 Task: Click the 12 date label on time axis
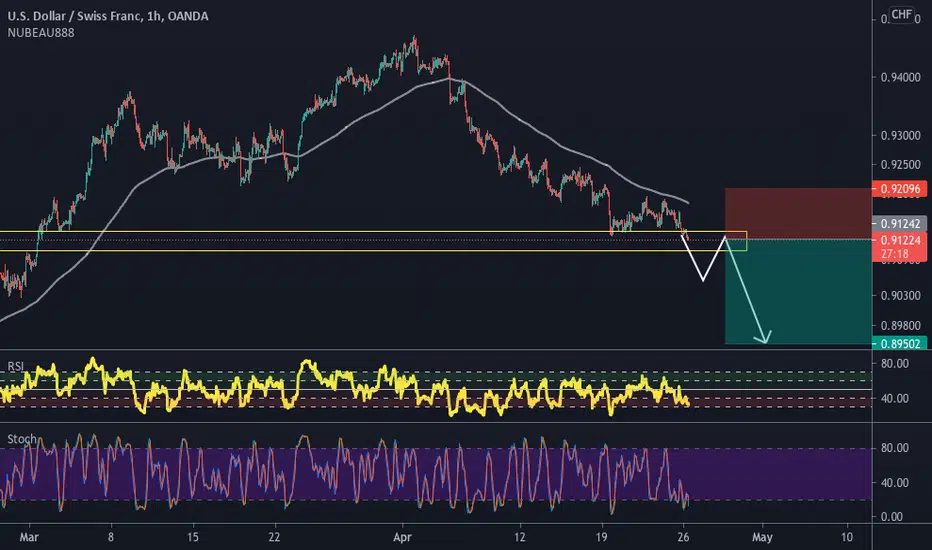(x=520, y=538)
